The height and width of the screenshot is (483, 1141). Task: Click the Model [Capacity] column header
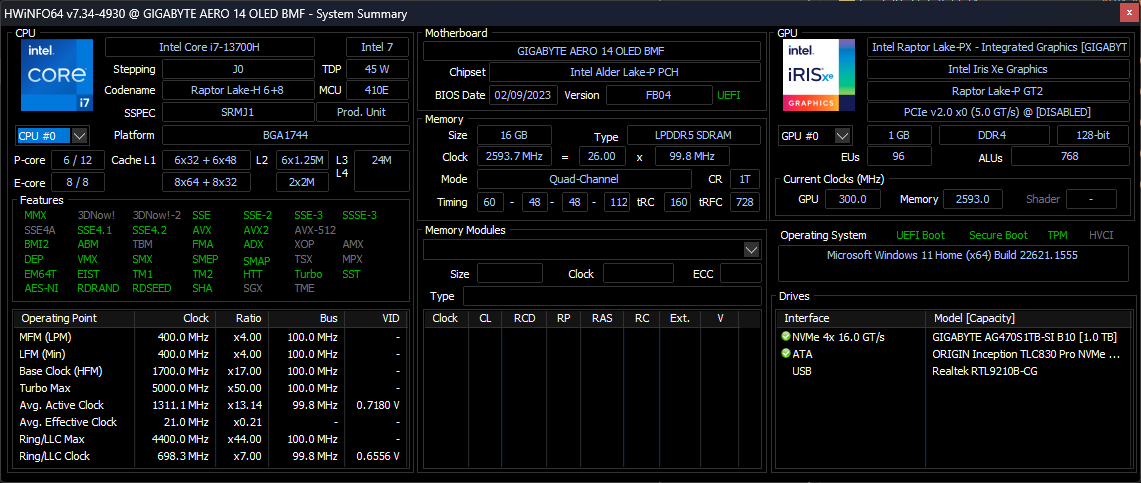coord(1029,319)
